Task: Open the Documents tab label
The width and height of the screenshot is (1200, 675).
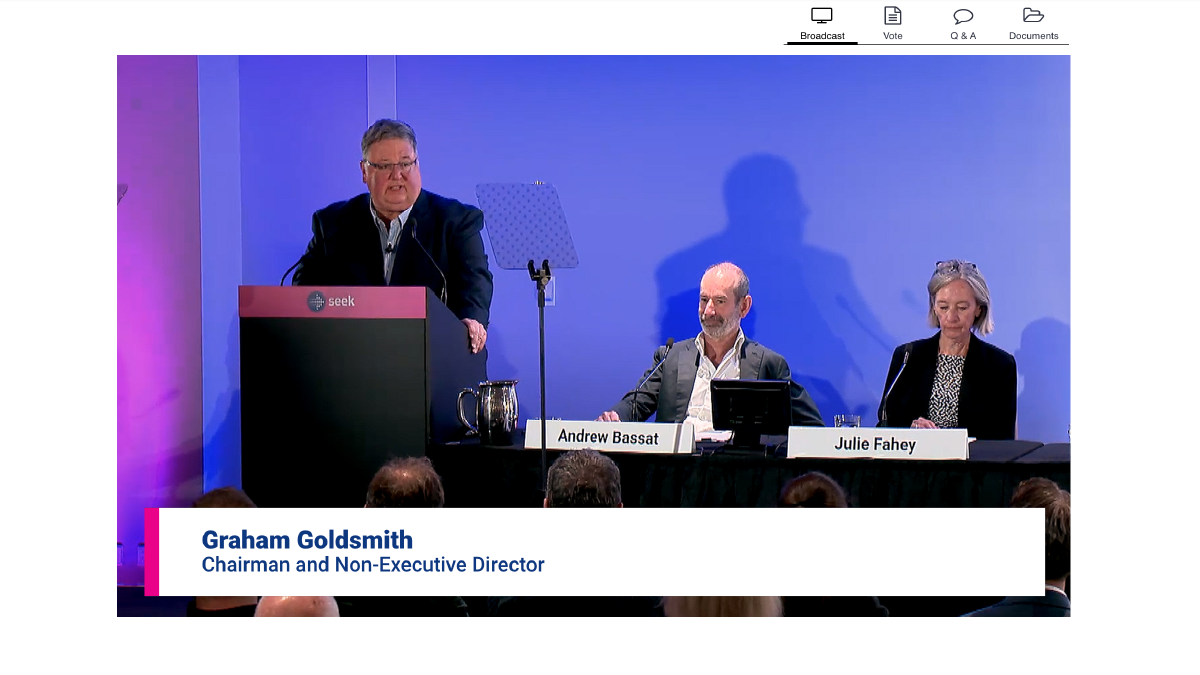Action: [1033, 36]
